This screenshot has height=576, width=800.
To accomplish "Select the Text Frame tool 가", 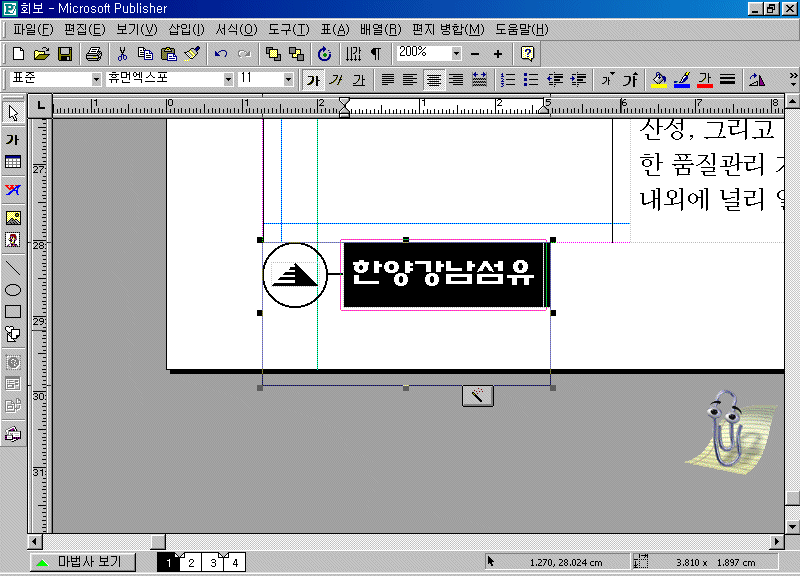I will pos(13,139).
